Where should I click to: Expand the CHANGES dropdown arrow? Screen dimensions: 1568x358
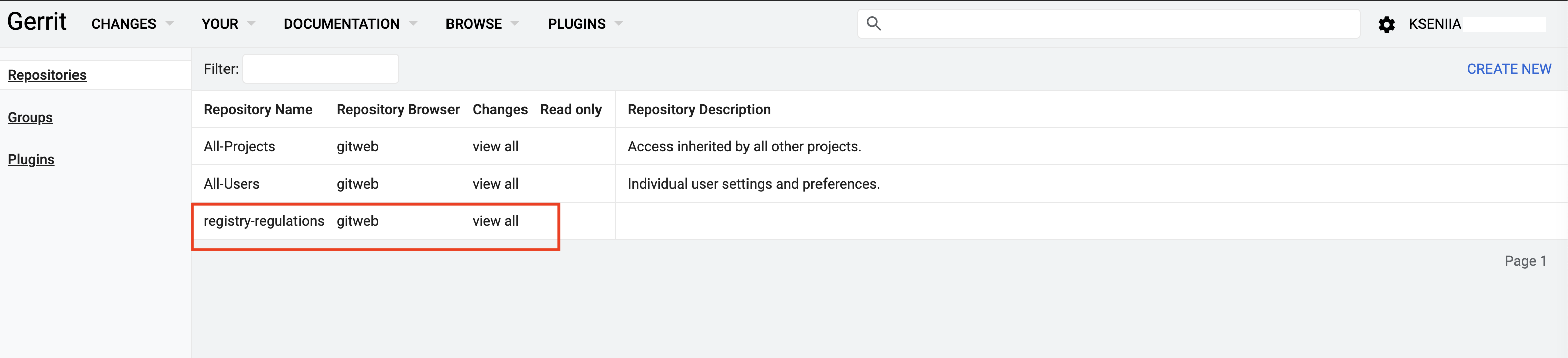[x=169, y=24]
